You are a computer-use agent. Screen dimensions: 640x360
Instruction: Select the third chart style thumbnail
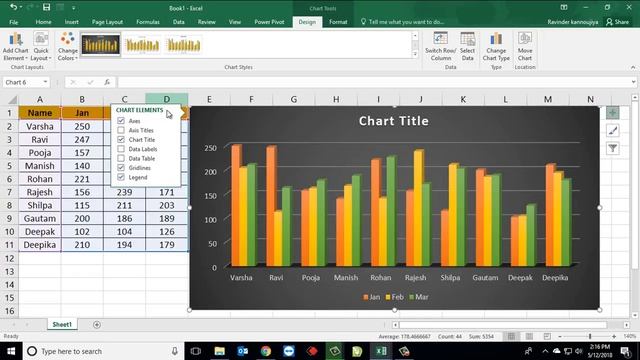(x=184, y=45)
